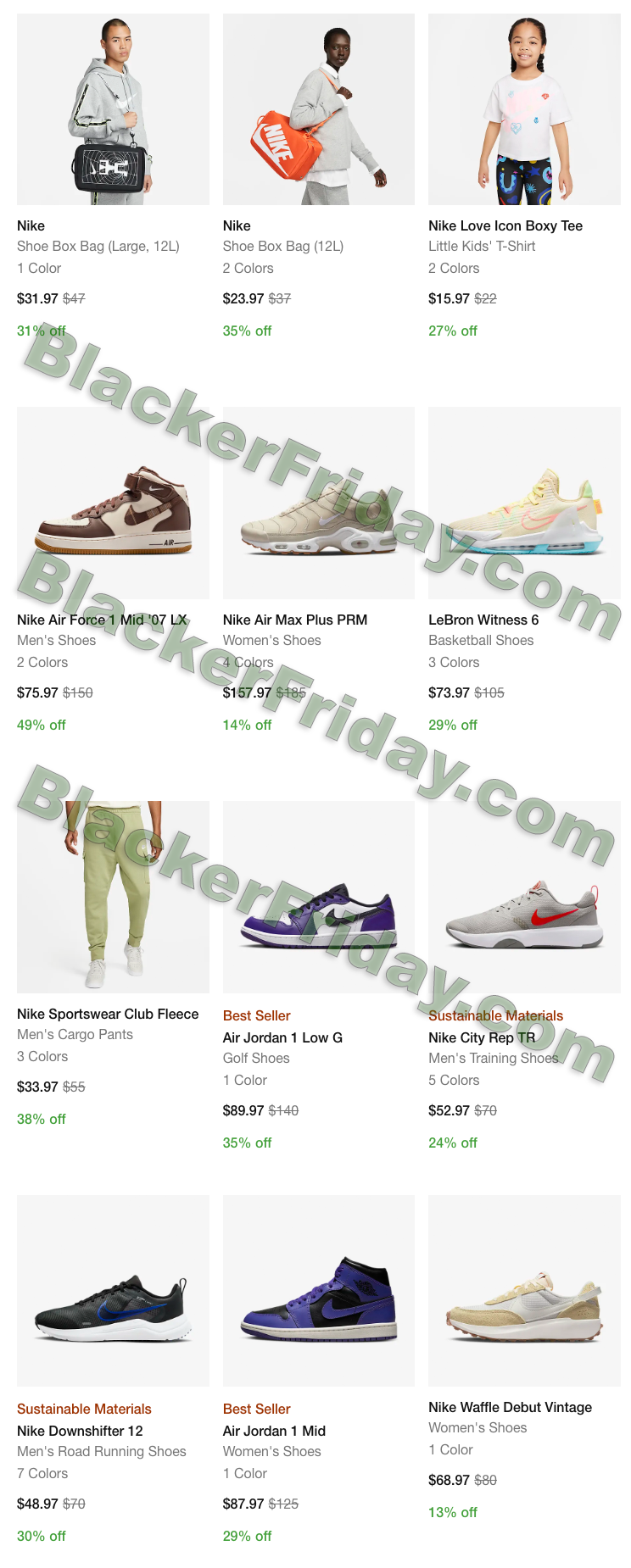Click the Nike Waffle Debut Vintage title
Viewport: 631px width, 1568px height.
point(511,1407)
